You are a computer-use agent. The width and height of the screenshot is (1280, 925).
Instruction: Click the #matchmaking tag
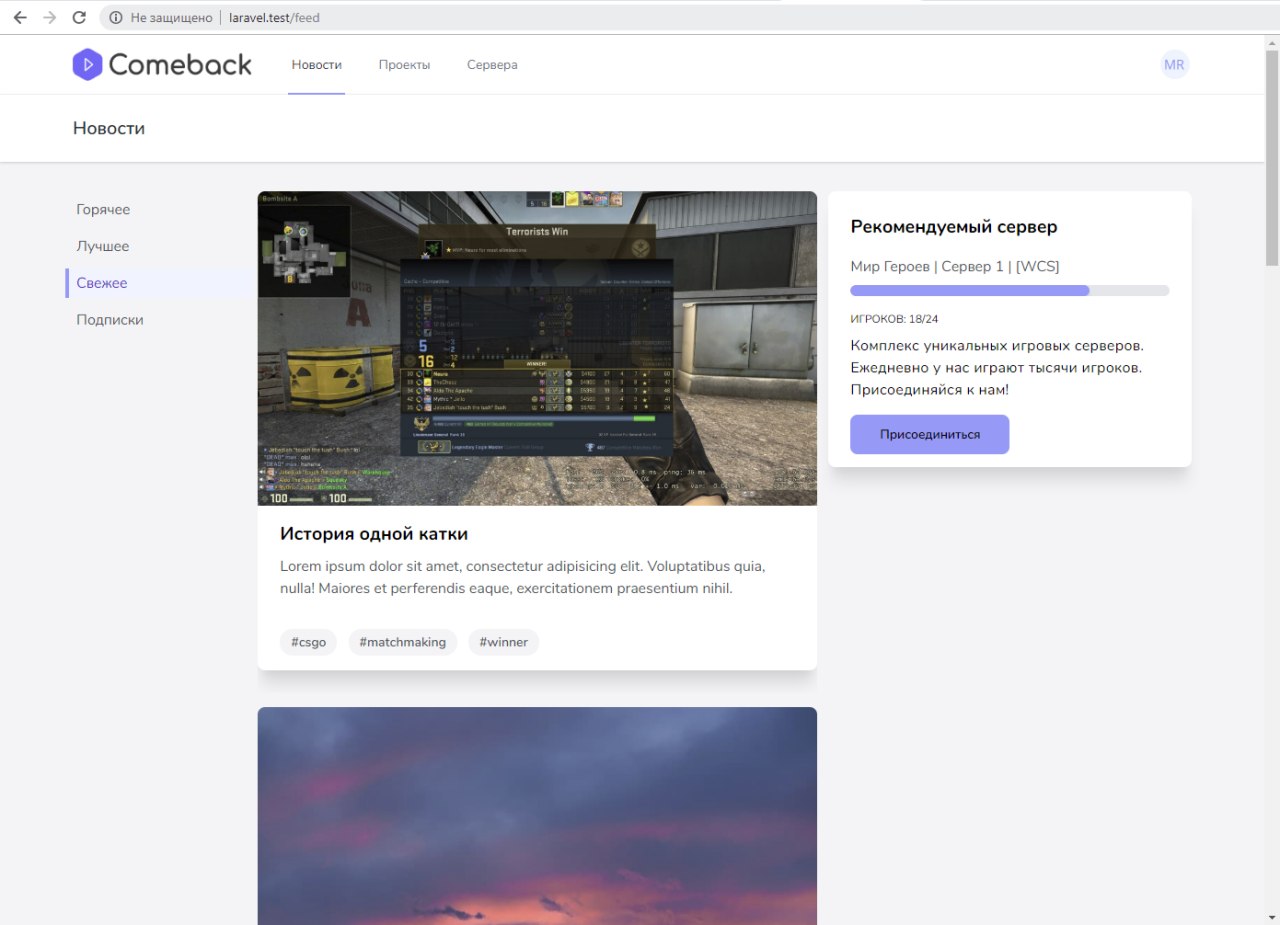tap(403, 642)
